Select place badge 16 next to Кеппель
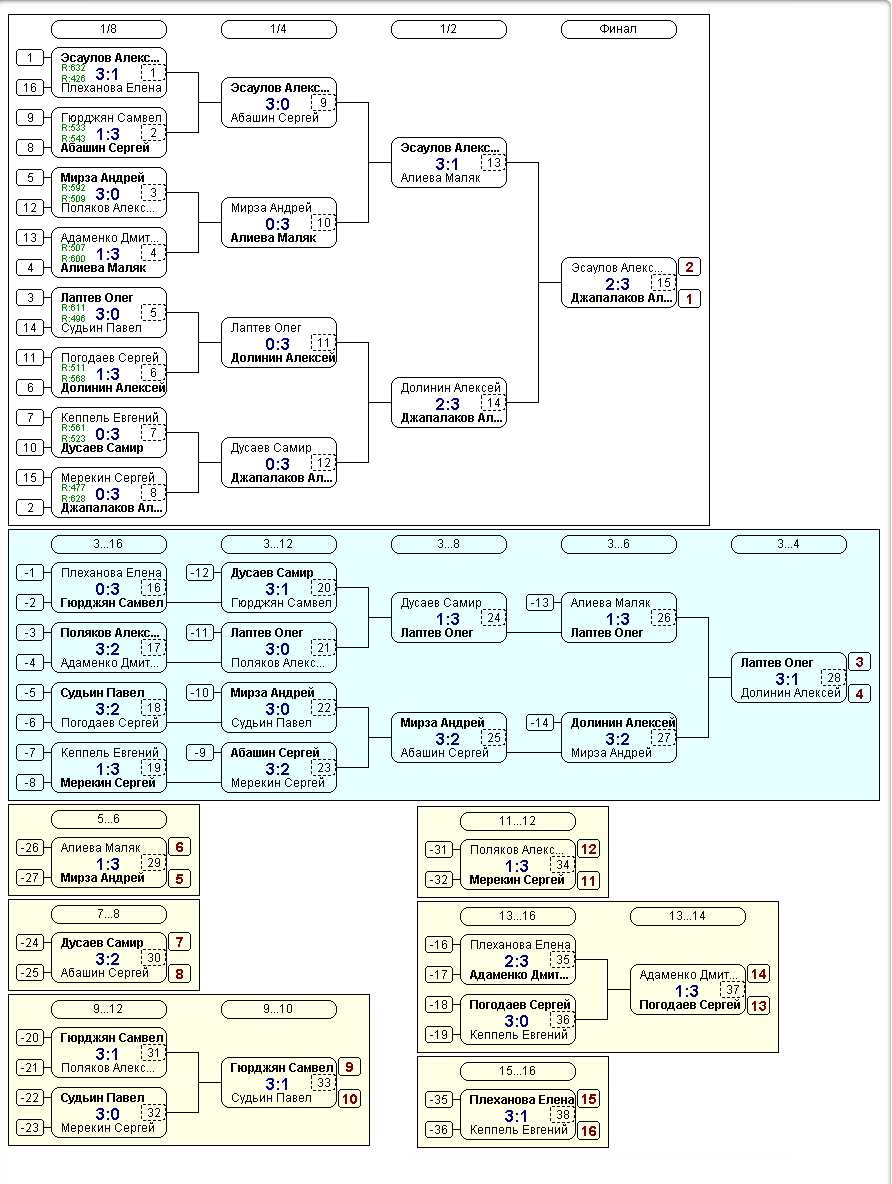The height and width of the screenshot is (1184, 892). (x=588, y=1131)
